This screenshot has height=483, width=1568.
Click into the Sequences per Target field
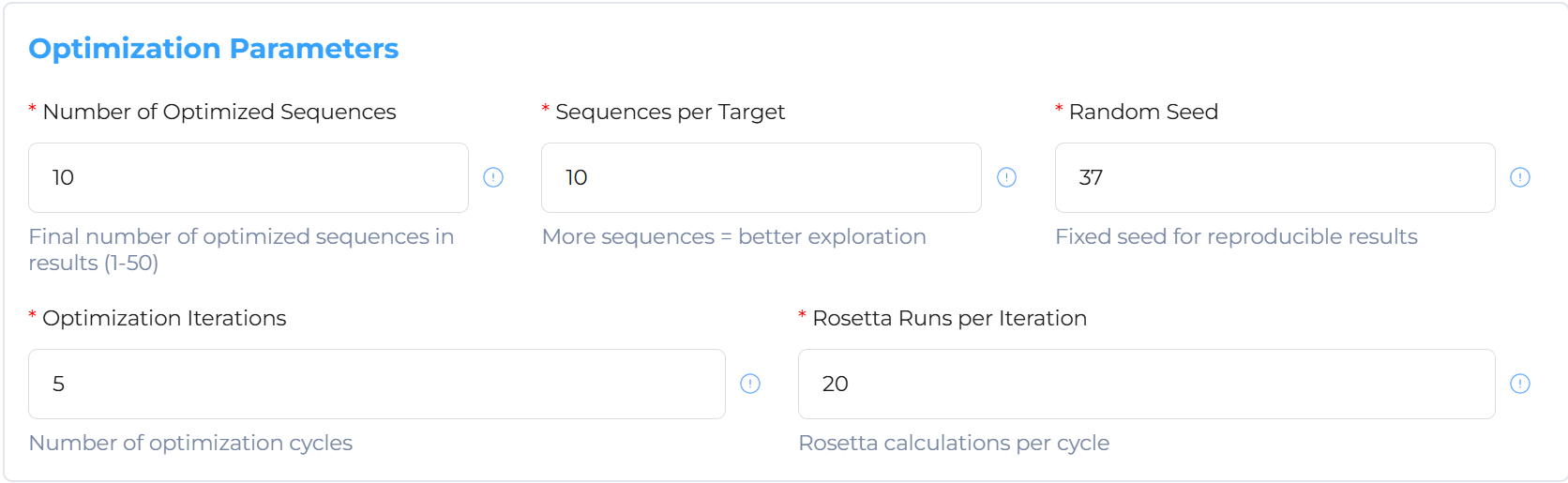761,177
